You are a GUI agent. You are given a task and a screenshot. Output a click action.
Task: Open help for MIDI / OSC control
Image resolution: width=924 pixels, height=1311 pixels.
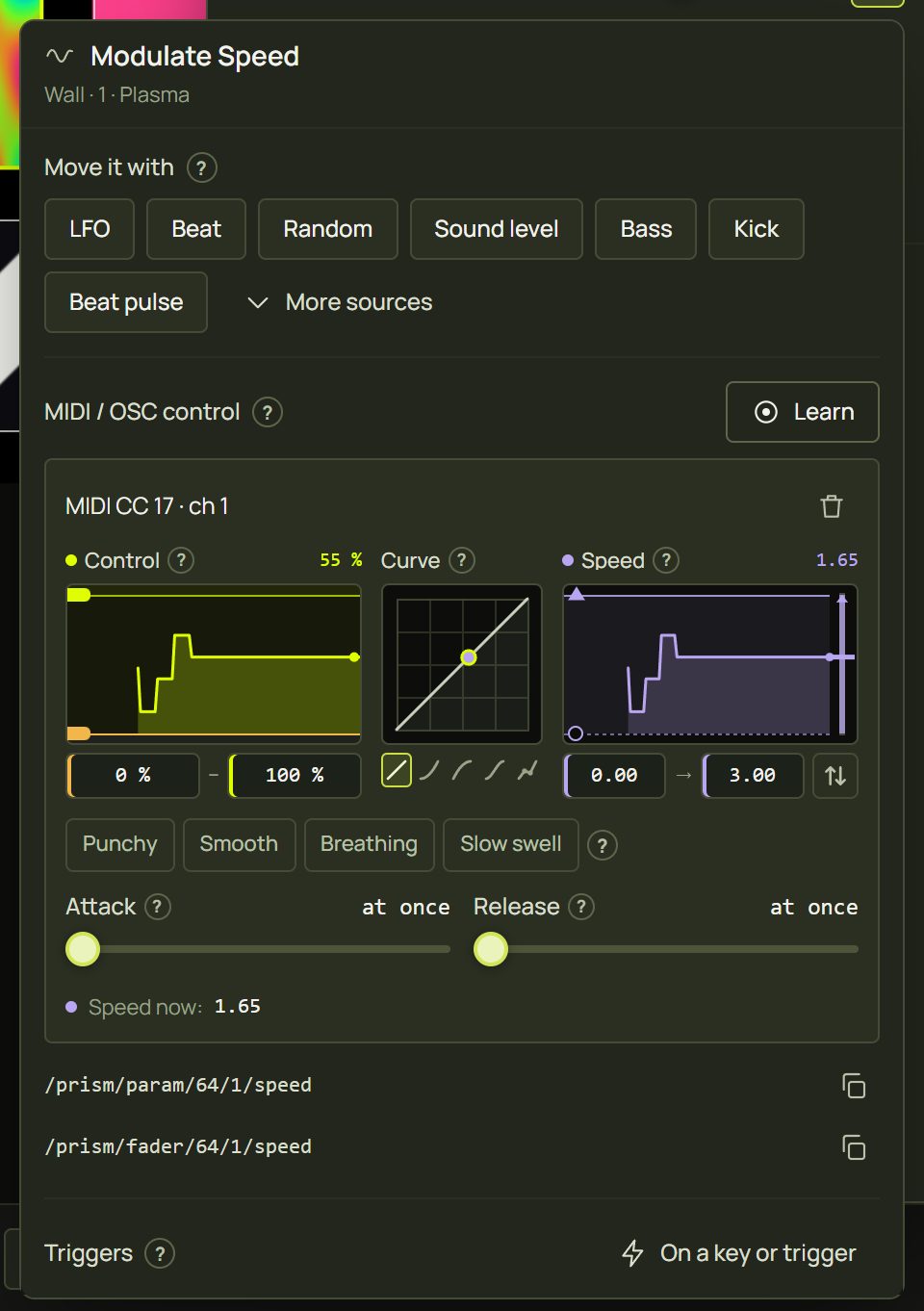268,412
